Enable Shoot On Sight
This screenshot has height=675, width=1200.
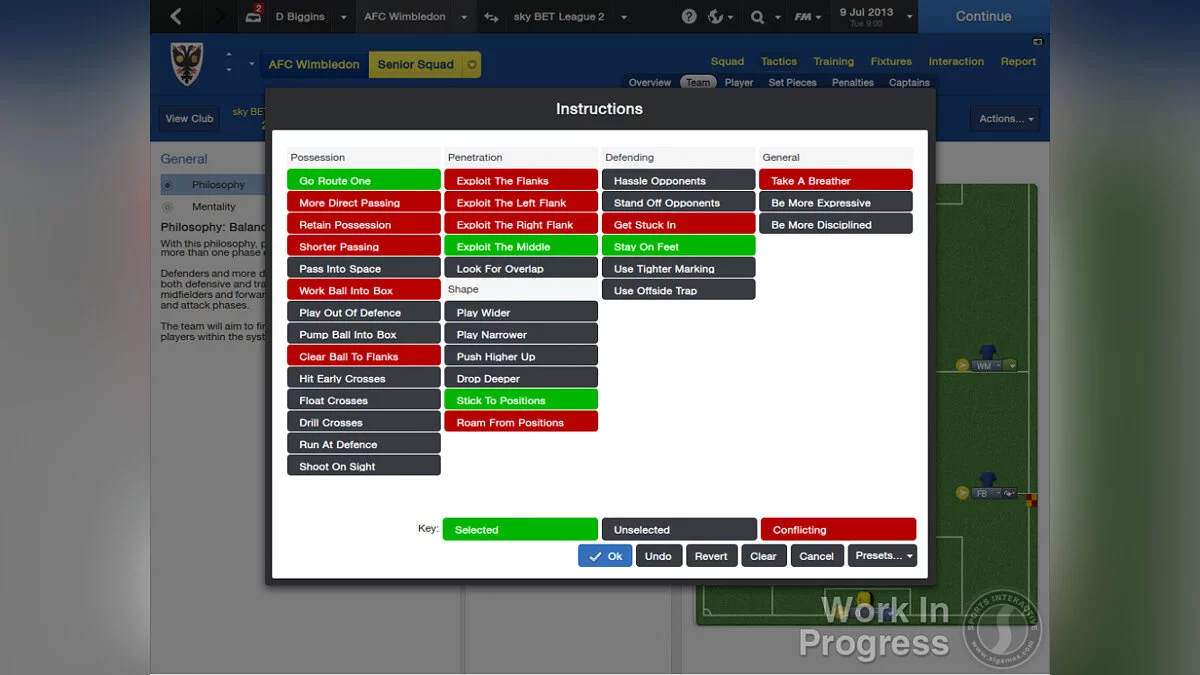coord(364,466)
